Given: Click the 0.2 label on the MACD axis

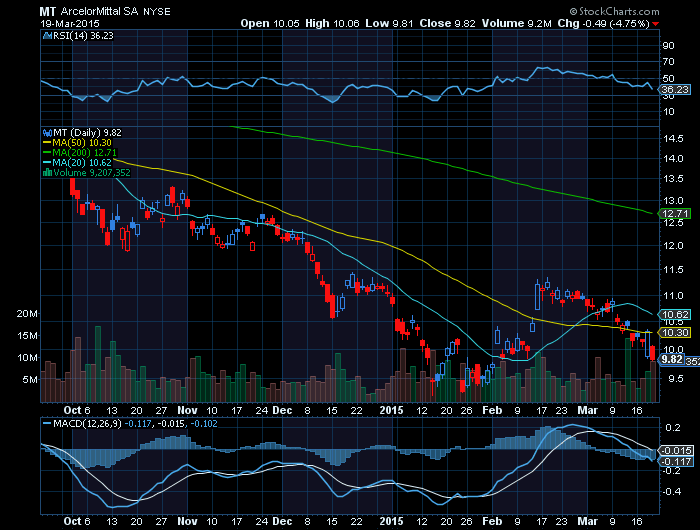Looking at the screenshot, I should (x=673, y=428).
